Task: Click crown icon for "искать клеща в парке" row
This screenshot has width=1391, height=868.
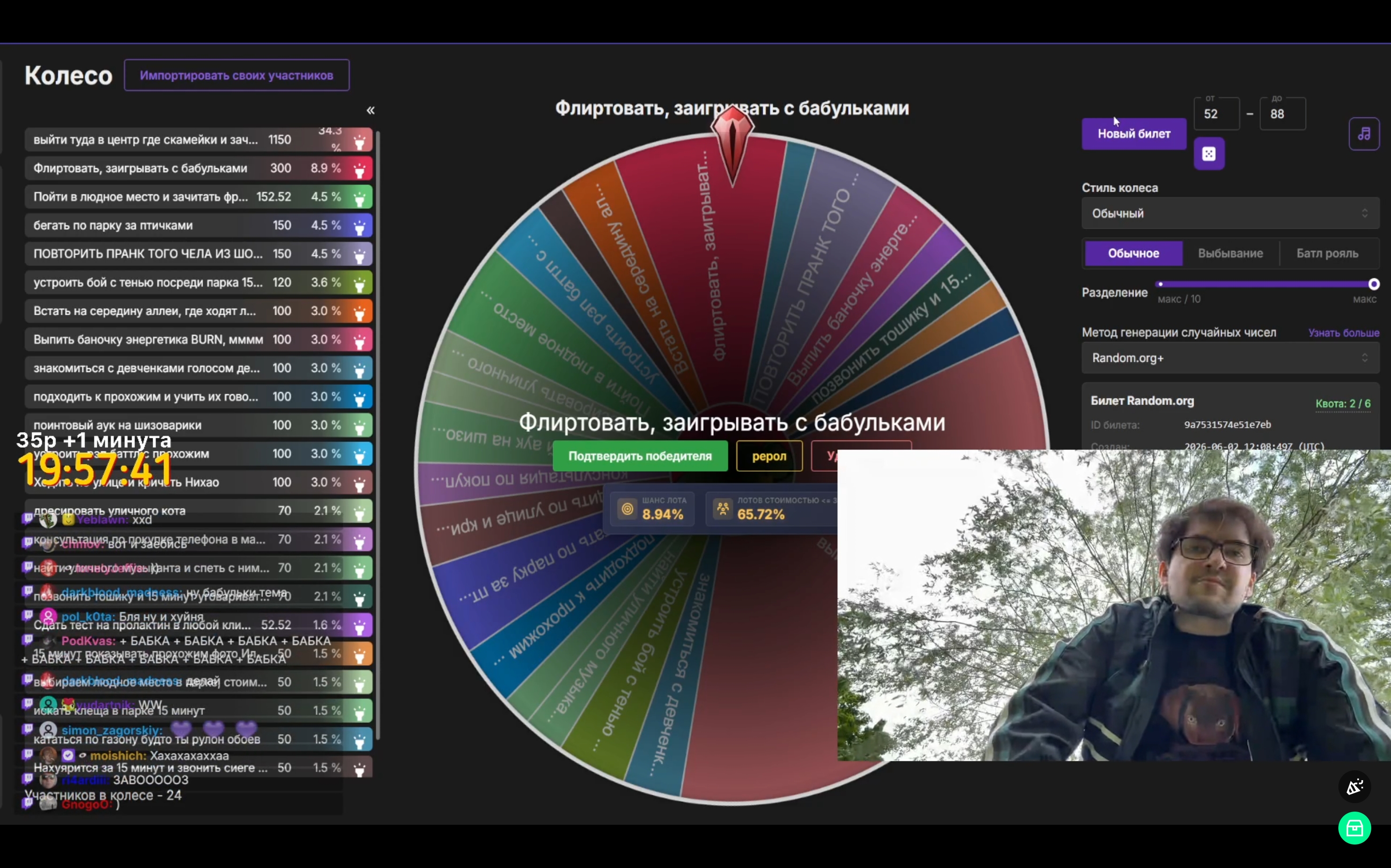Action: click(x=359, y=712)
